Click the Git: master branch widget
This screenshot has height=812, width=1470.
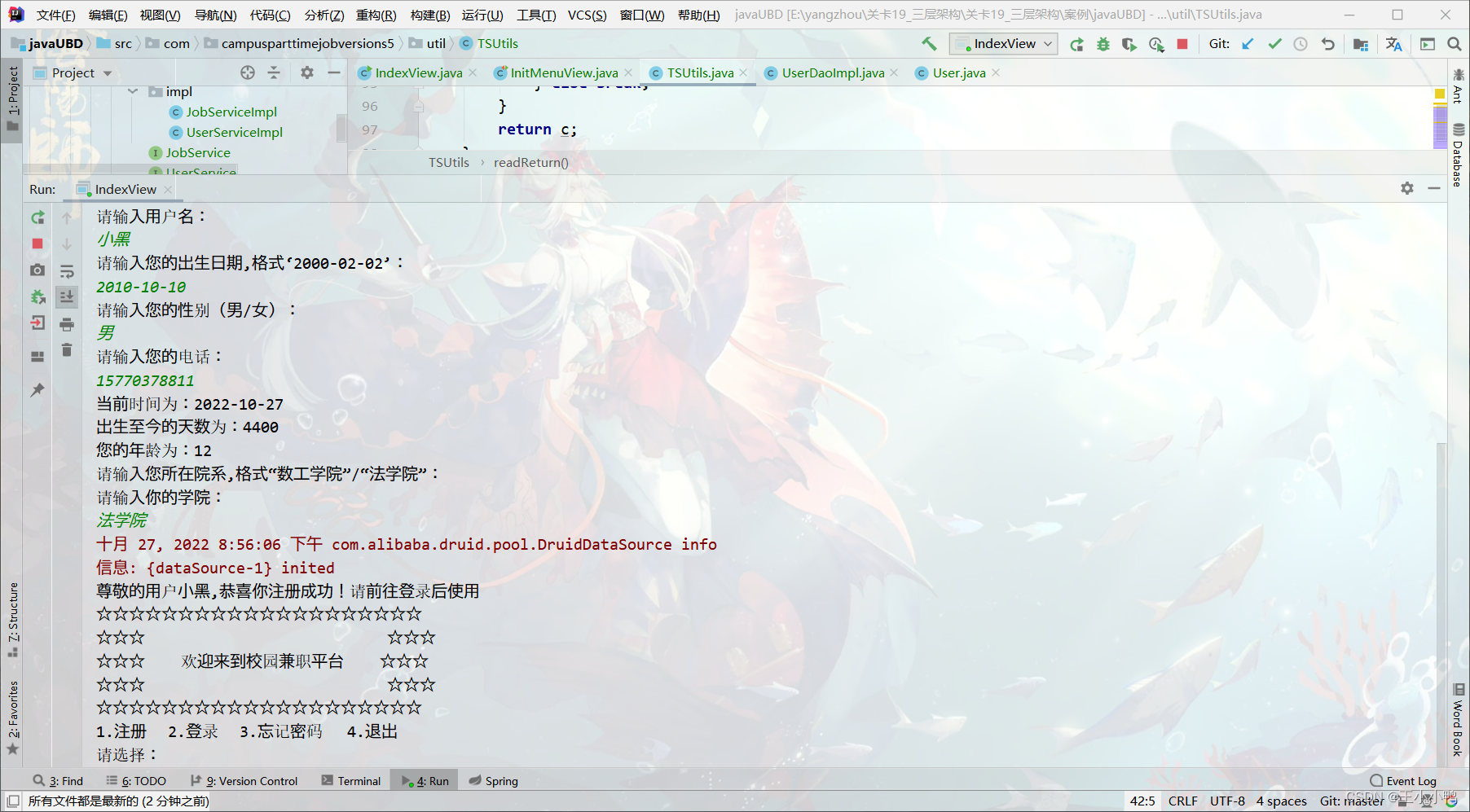point(1351,801)
